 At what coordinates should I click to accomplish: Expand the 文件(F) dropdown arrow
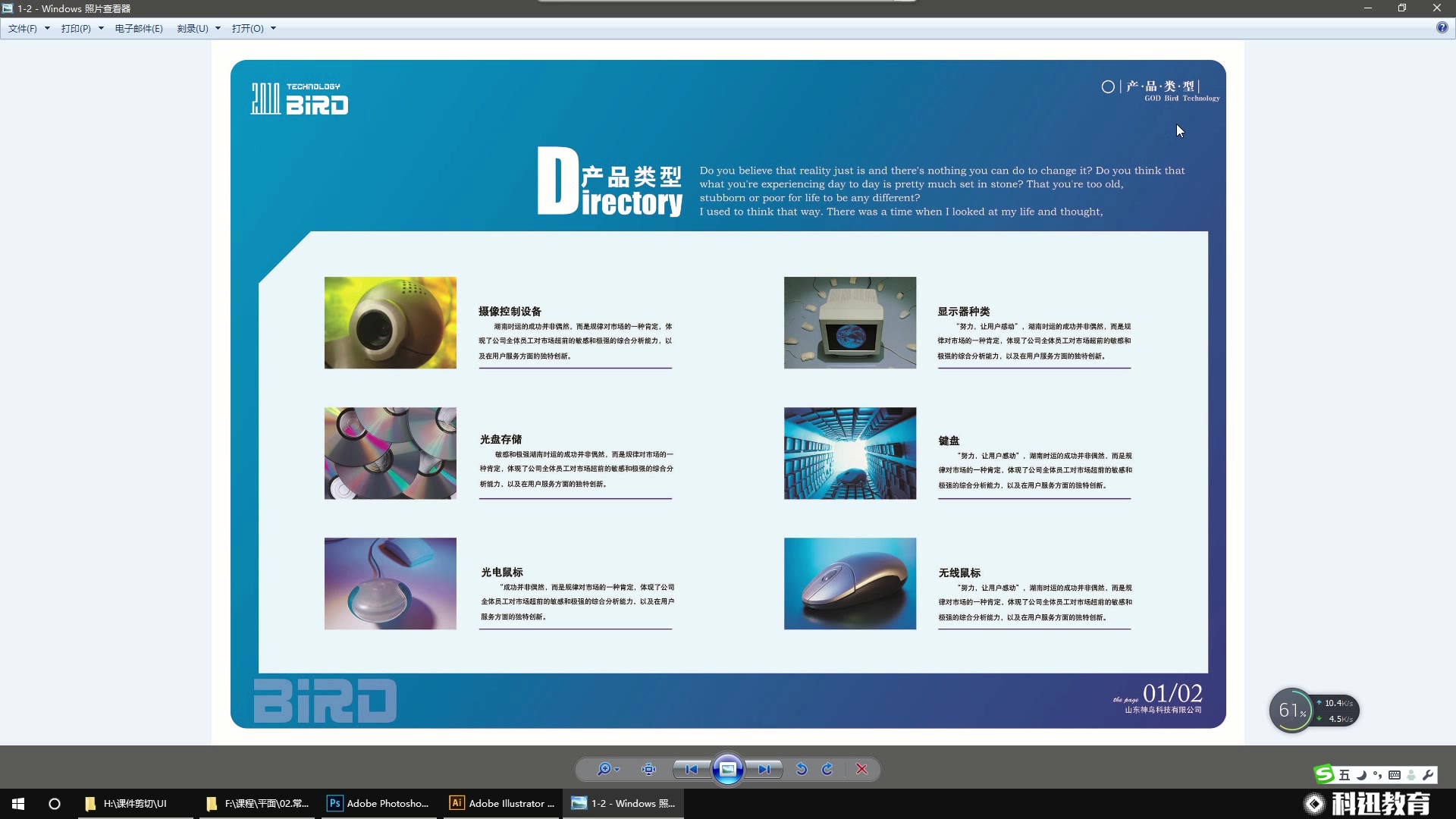[x=47, y=28]
